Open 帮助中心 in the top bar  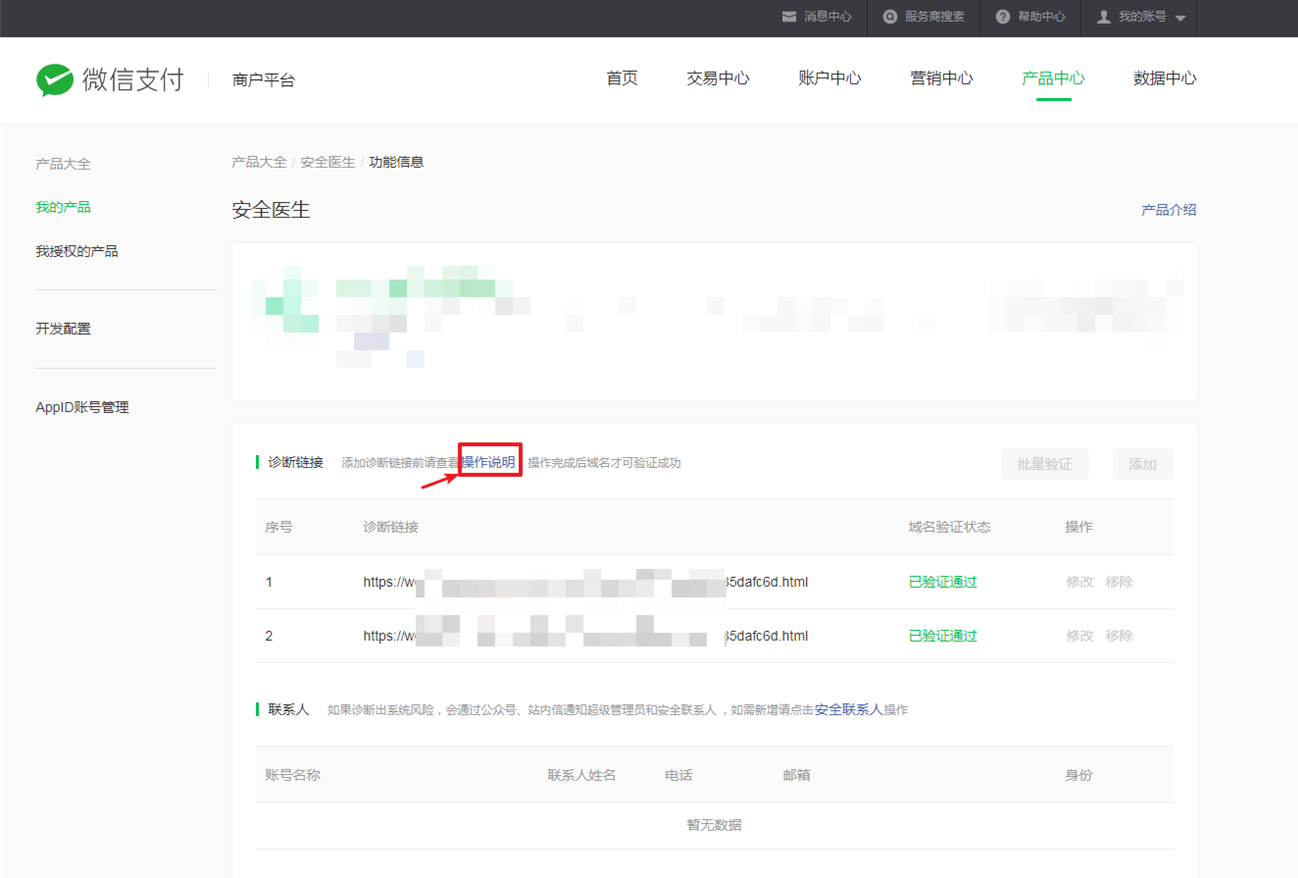(1041, 17)
